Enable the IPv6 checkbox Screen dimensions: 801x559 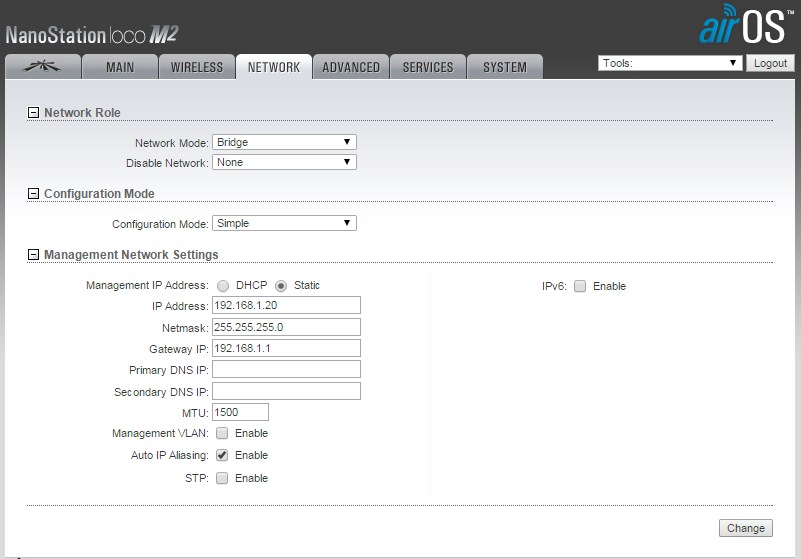(580, 286)
